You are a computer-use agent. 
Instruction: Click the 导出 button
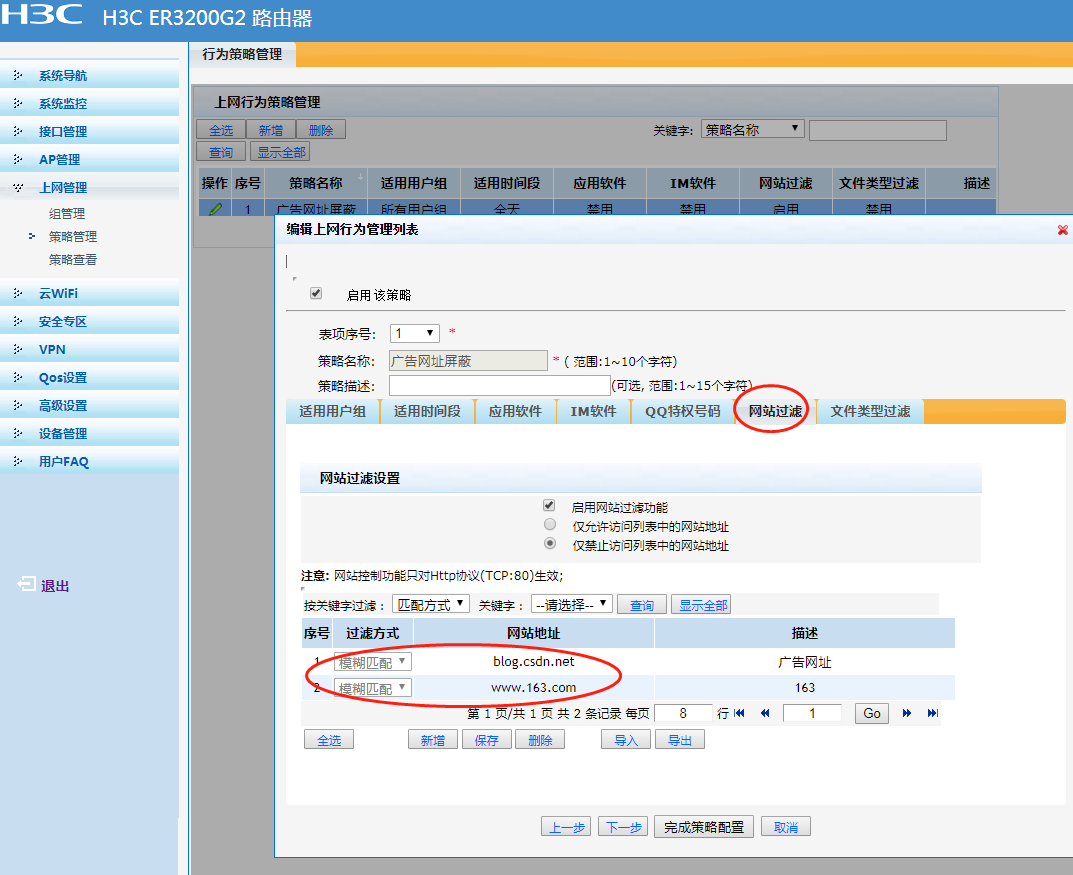[x=680, y=740]
